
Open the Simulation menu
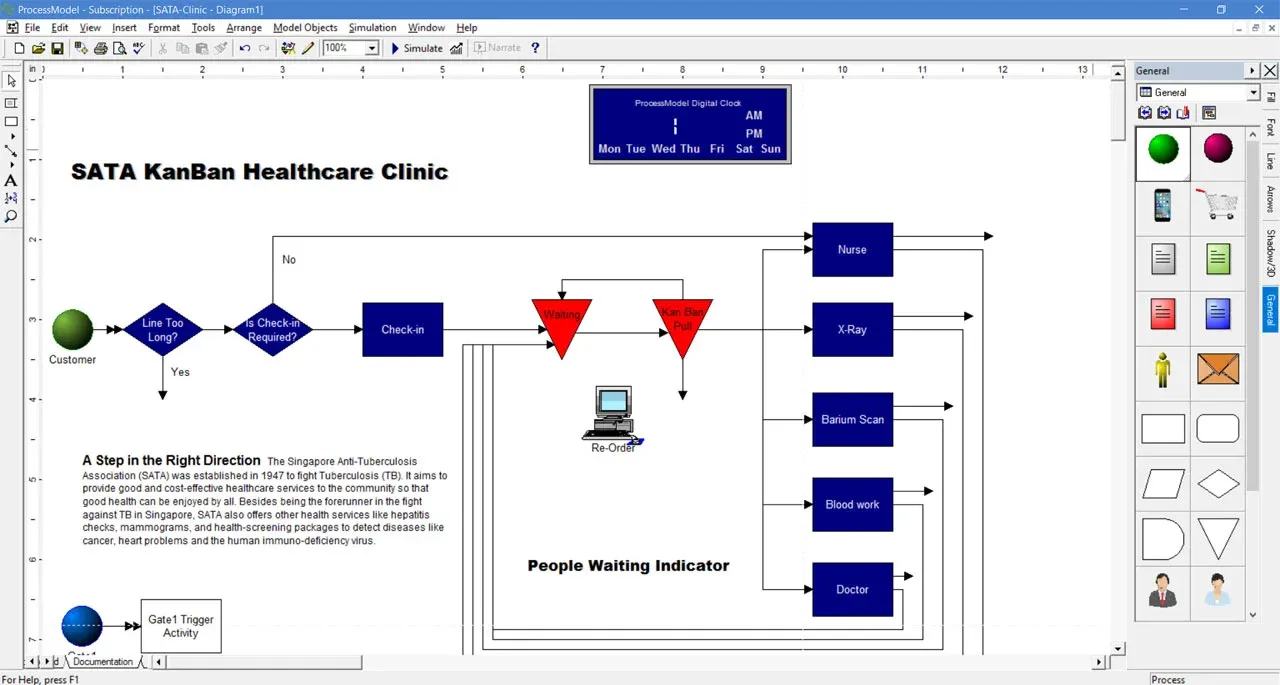(x=371, y=28)
